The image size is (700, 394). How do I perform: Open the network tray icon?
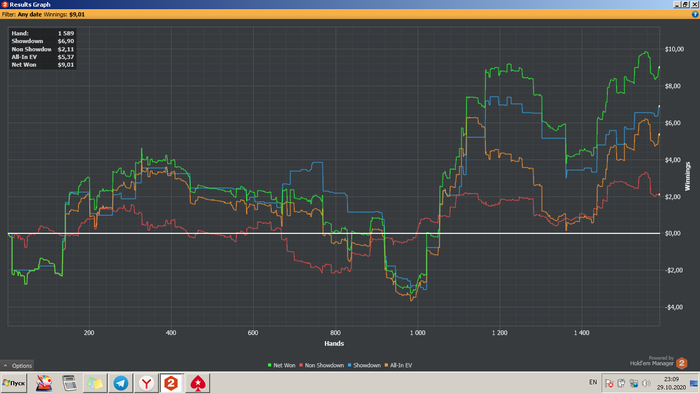pyautogui.click(x=633, y=383)
